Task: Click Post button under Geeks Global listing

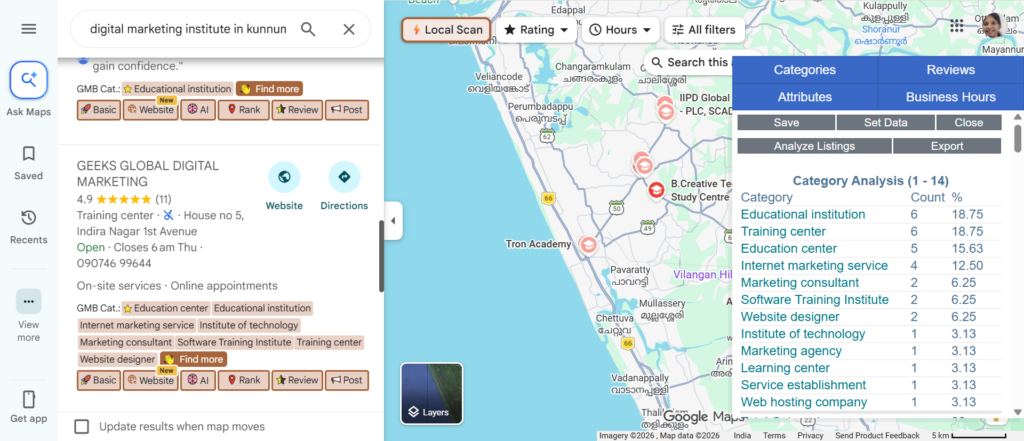Action: (347, 380)
